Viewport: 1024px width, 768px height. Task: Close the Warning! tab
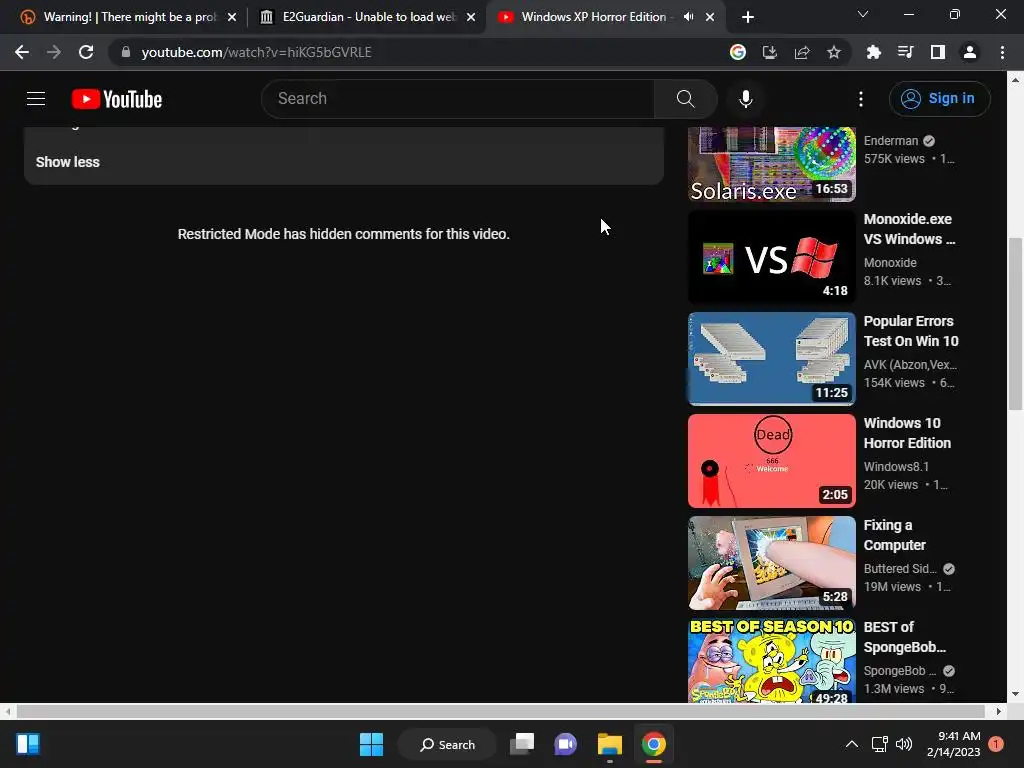pyautogui.click(x=232, y=17)
